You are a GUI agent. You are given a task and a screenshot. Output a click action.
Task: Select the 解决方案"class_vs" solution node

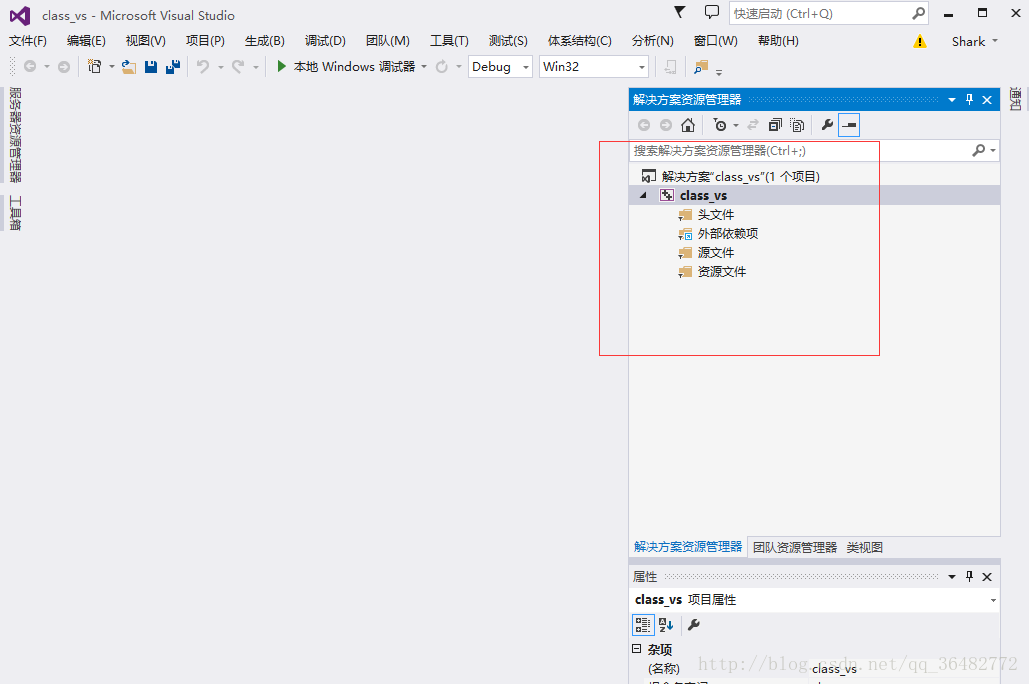[x=740, y=176]
